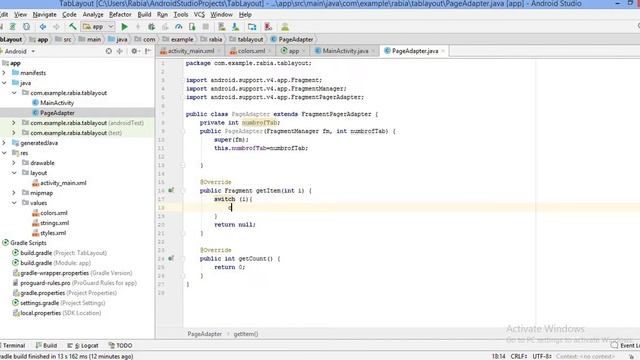Open the Terminal tool window
Image resolution: width=640 pixels, height=360 pixels.
coord(12,345)
